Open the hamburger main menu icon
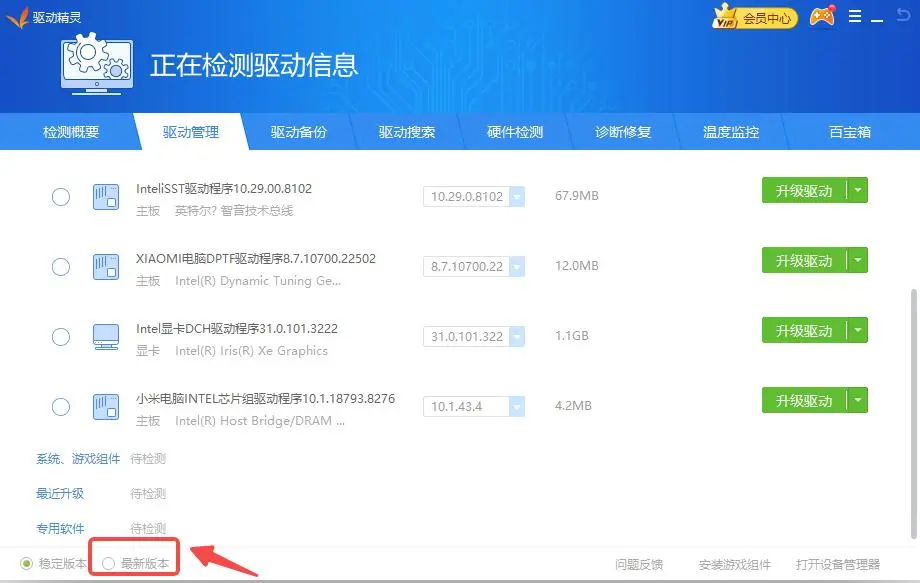Image resolution: width=920 pixels, height=583 pixels. [x=855, y=17]
